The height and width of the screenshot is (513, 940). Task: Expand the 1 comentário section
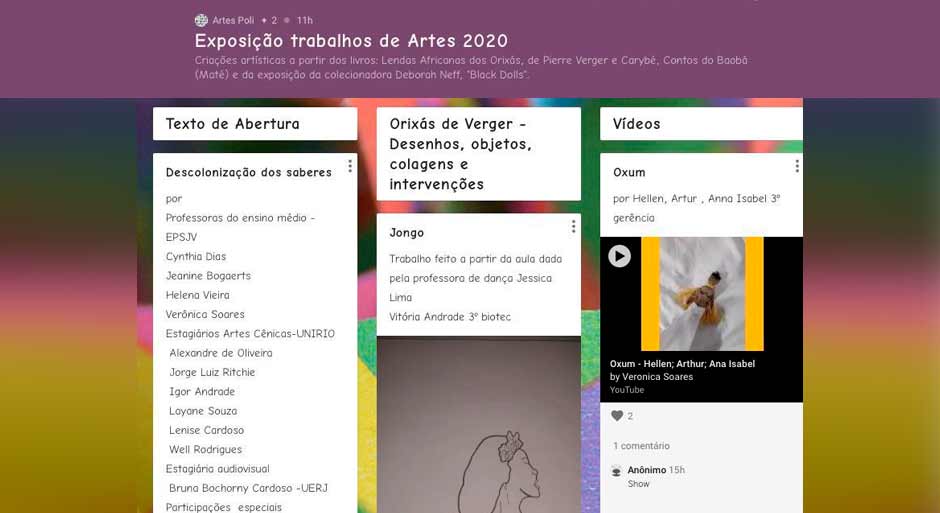641,446
